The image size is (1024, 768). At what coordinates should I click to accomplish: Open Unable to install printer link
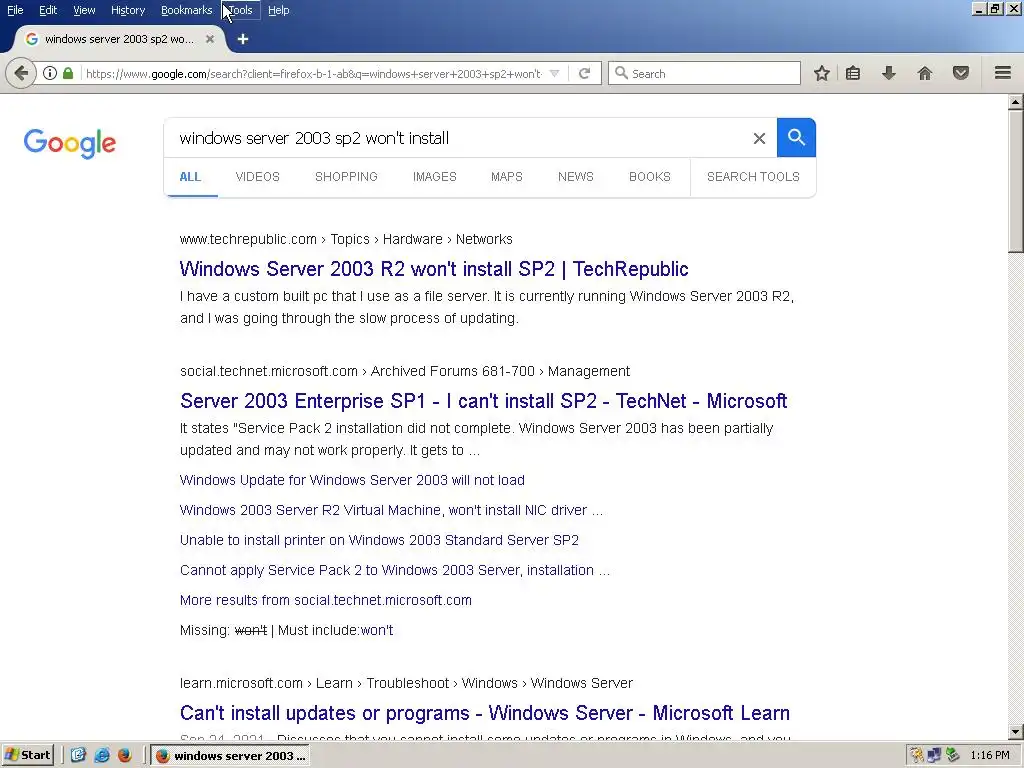pos(379,540)
